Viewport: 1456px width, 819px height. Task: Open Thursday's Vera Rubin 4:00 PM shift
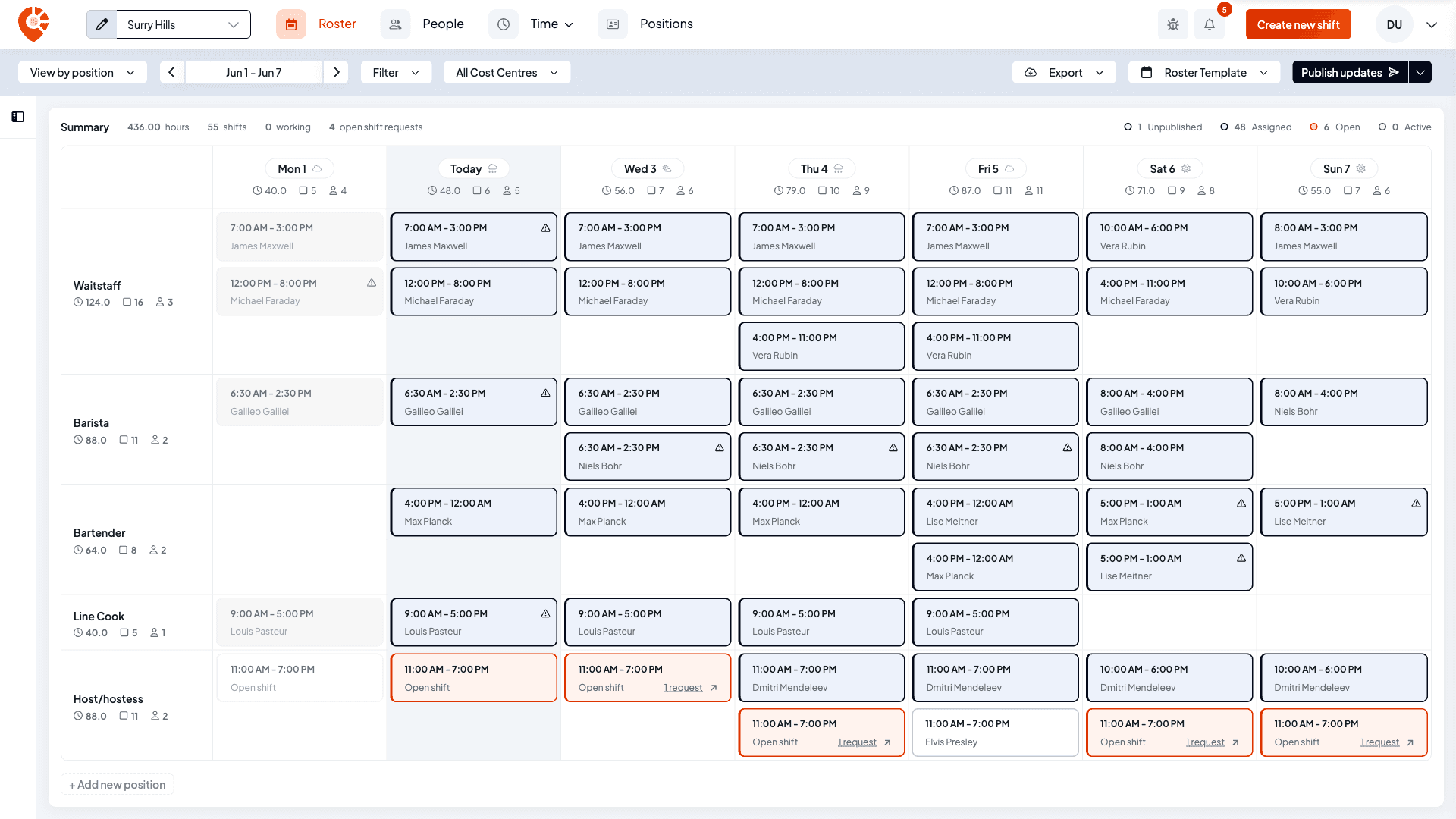coord(821,347)
